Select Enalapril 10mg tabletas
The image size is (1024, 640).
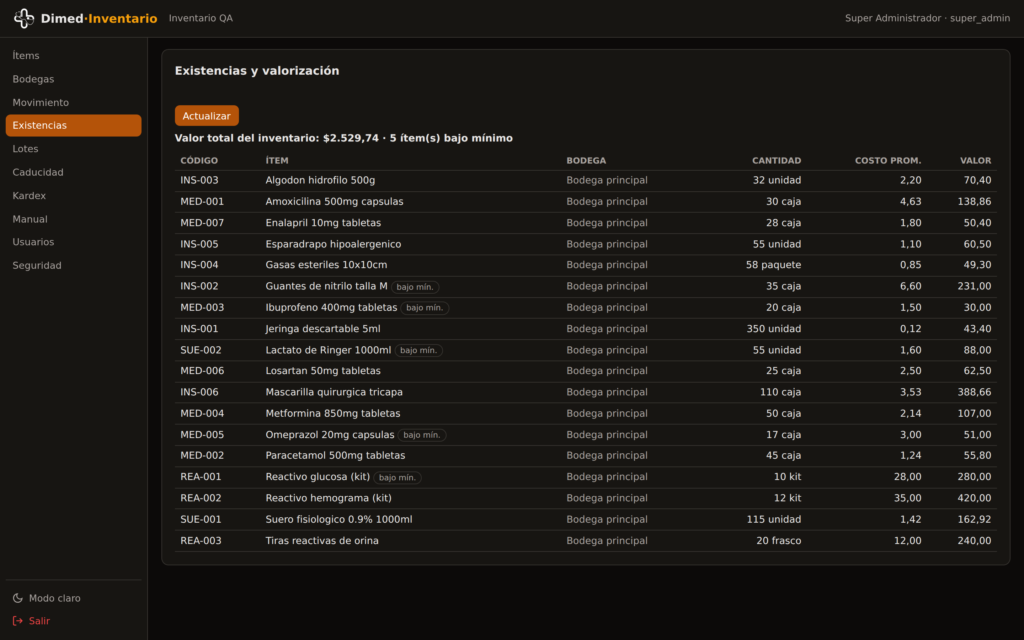pos(323,223)
